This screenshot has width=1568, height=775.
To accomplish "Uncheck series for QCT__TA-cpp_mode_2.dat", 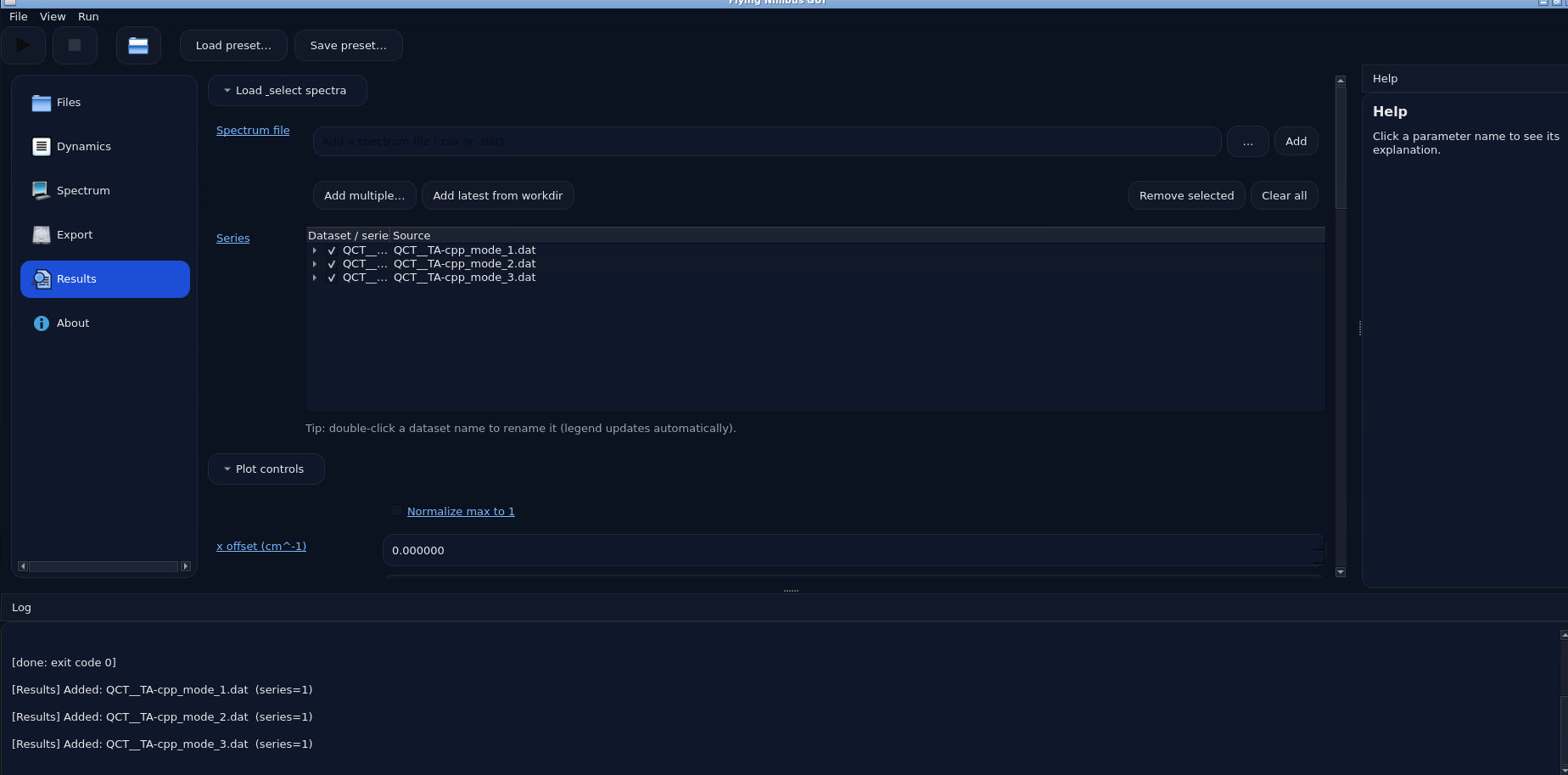I will pyautogui.click(x=332, y=264).
